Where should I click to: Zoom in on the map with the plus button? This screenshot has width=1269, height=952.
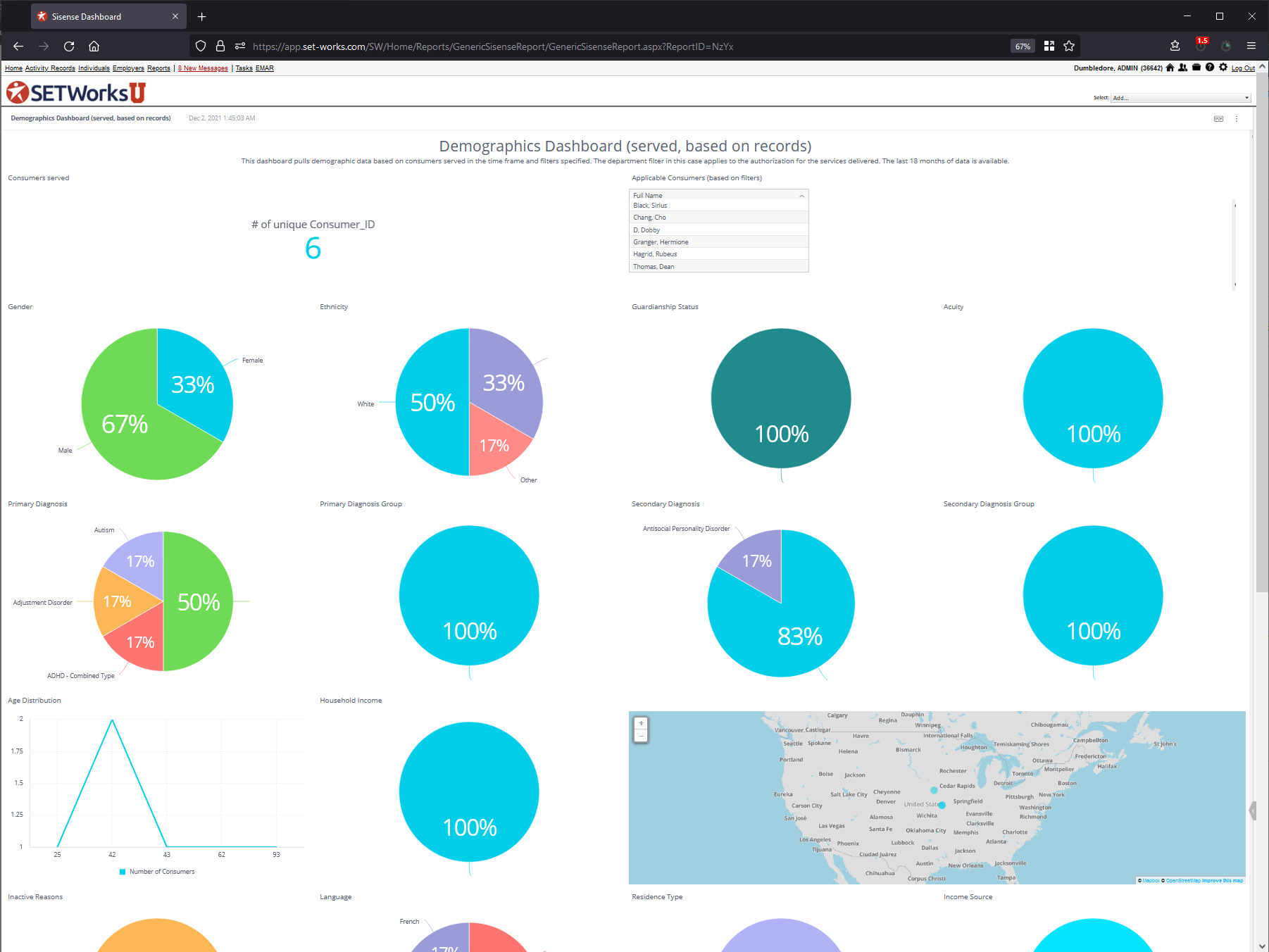pos(641,723)
